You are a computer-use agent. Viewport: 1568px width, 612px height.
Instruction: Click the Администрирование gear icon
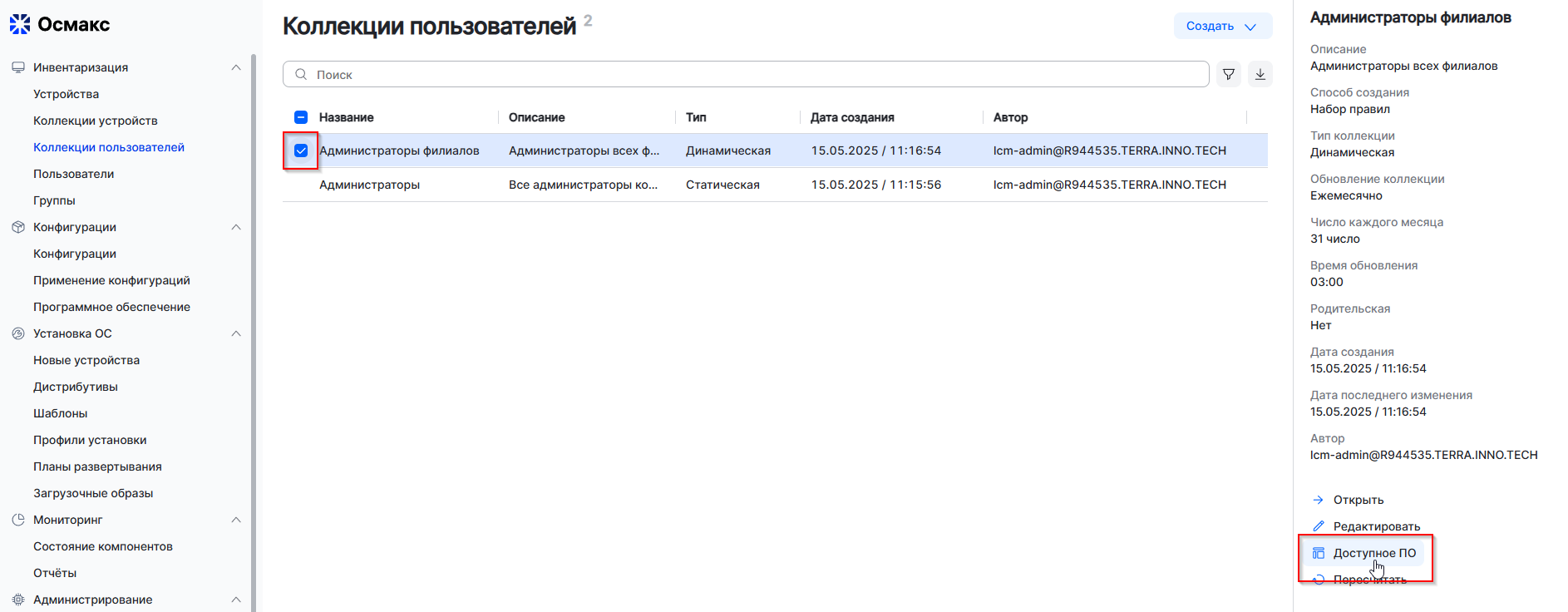click(18, 600)
